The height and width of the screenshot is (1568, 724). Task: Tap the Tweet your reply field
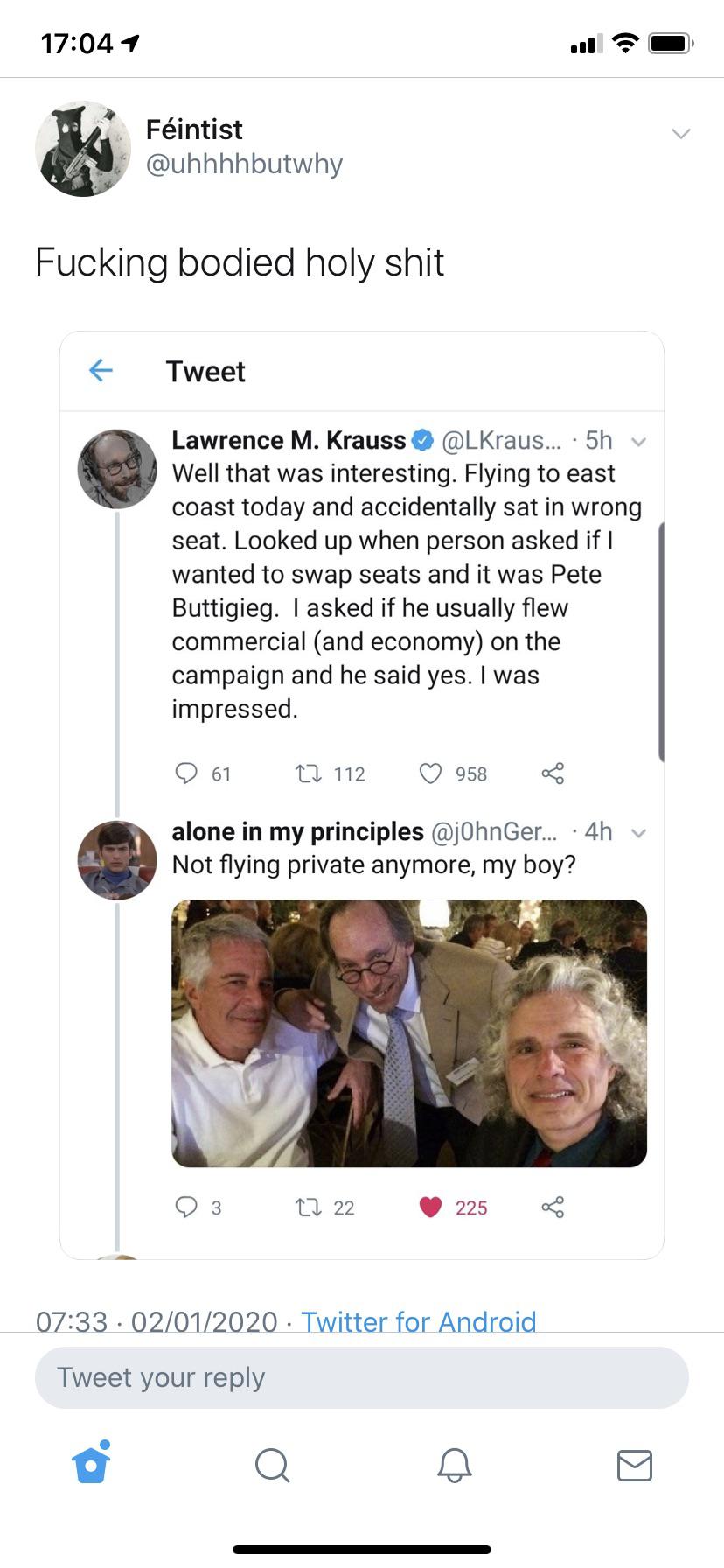tap(362, 1377)
